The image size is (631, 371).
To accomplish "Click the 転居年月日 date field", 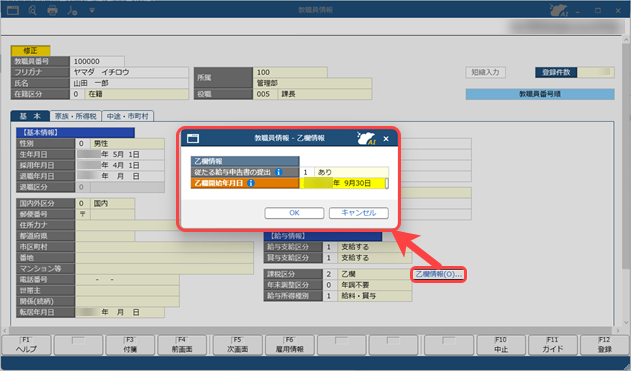I will click(120, 312).
